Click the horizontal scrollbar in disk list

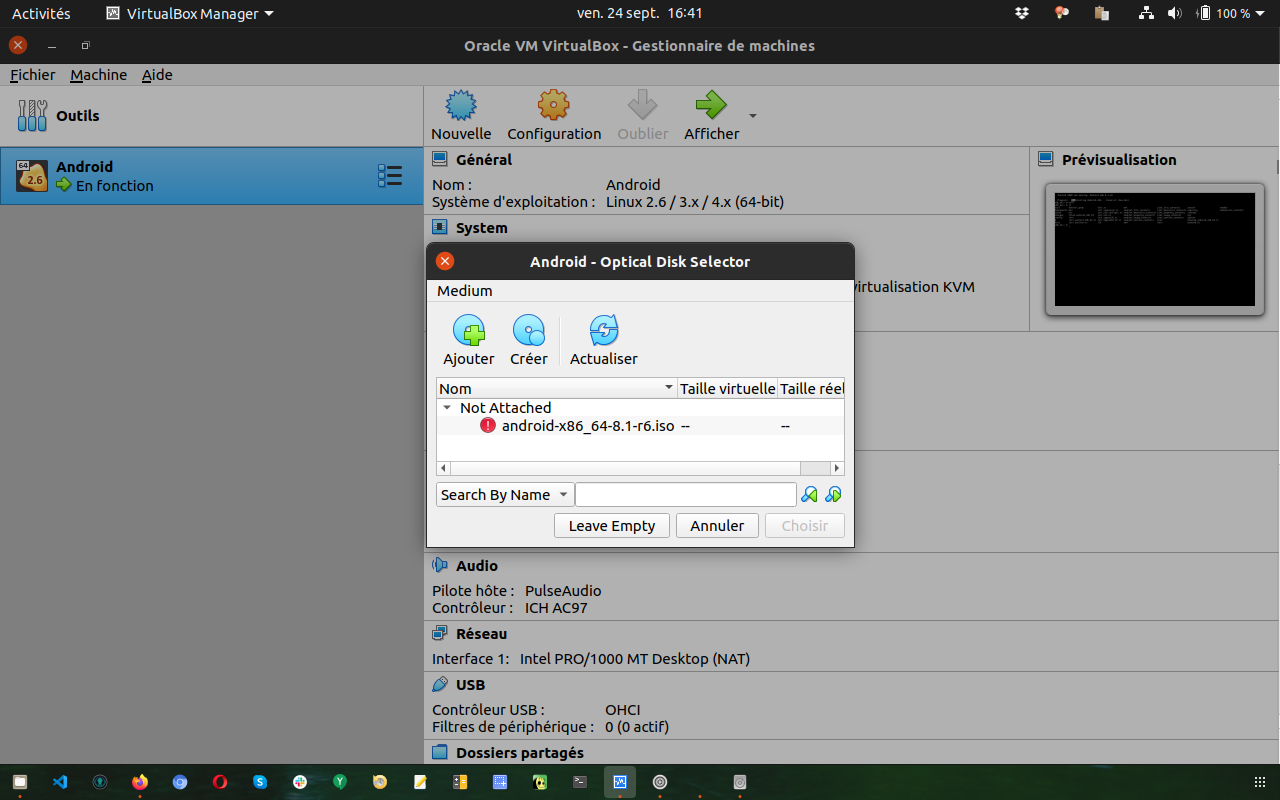point(625,468)
